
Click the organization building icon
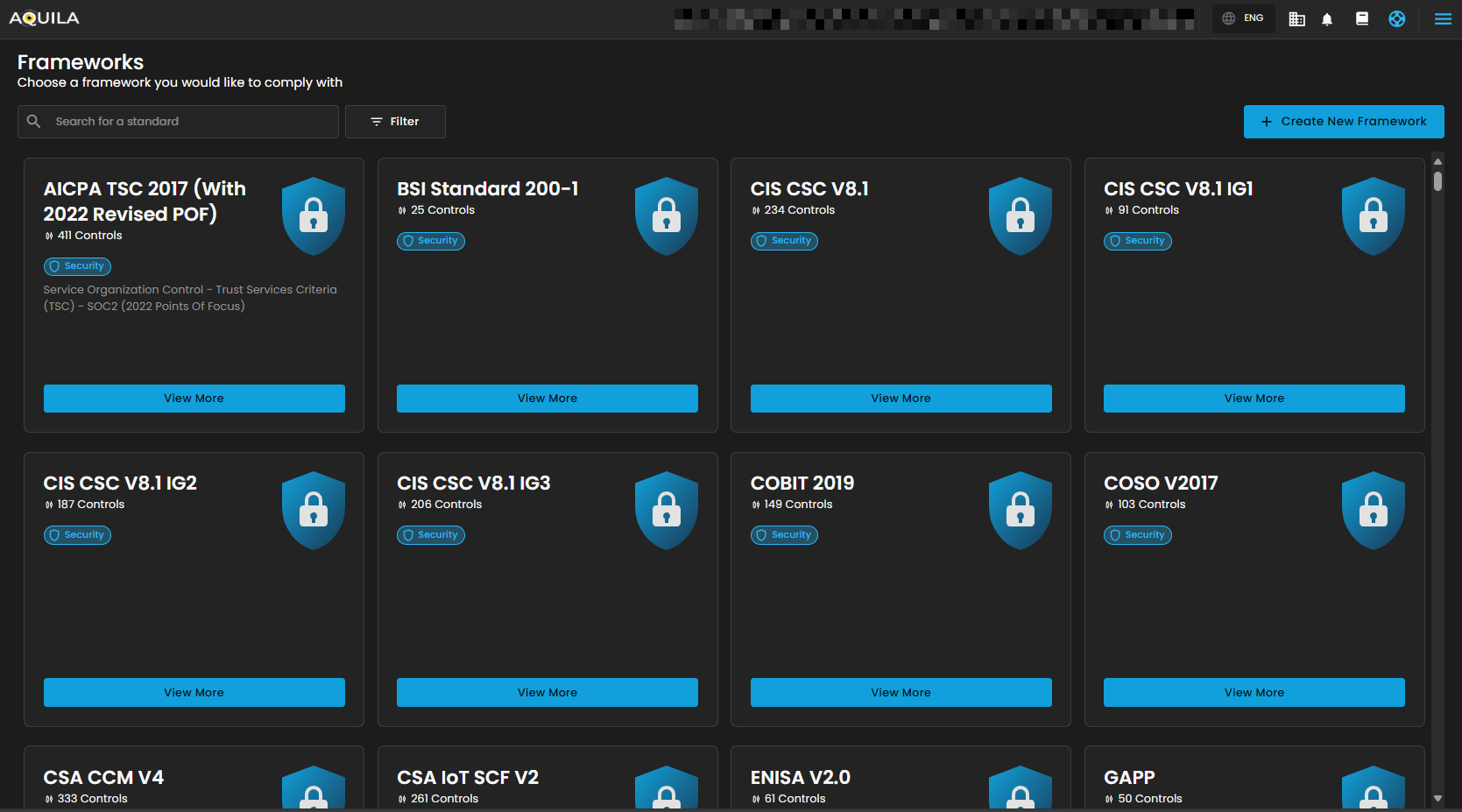(1296, 19)
